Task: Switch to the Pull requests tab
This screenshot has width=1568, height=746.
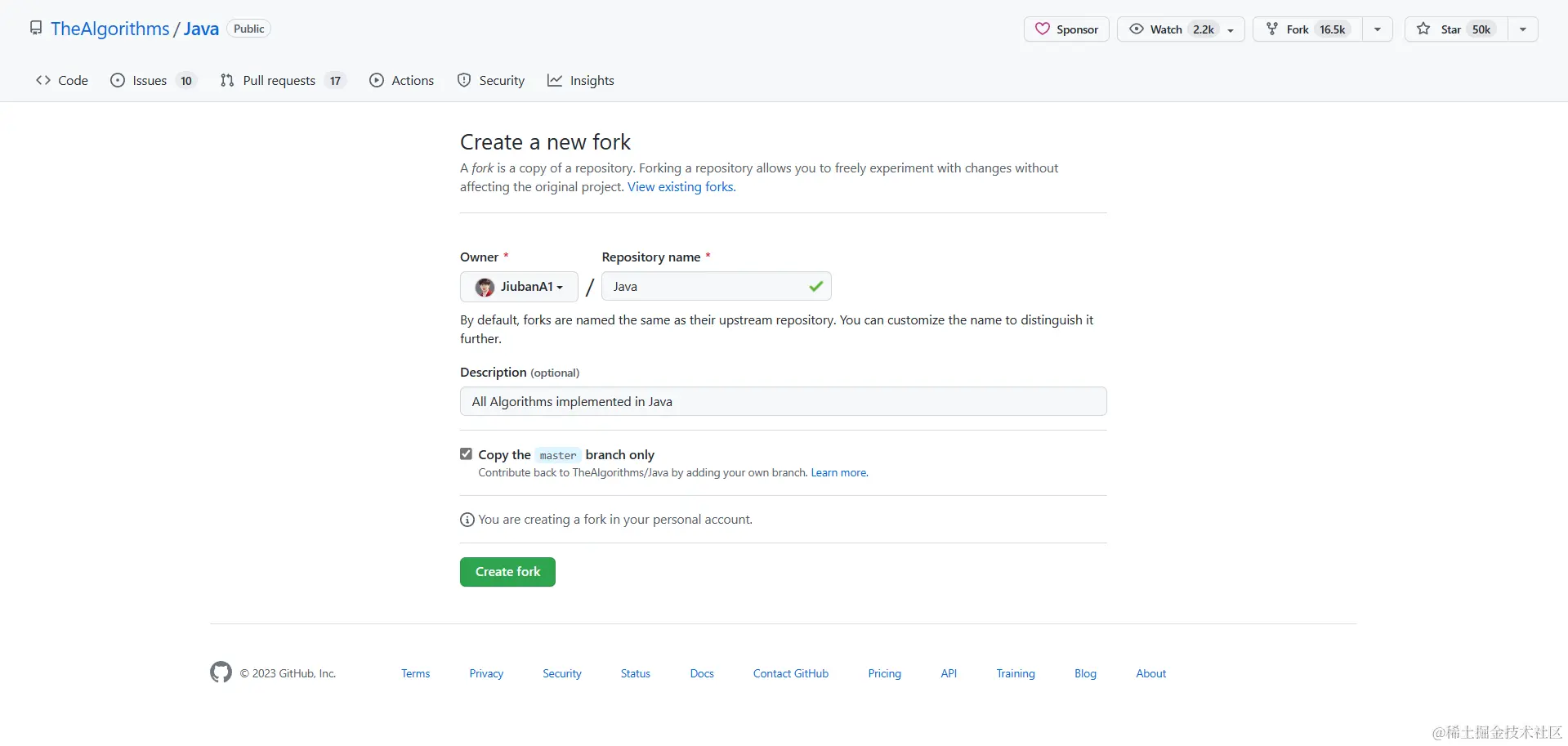Action: click(x=283, y=80)
